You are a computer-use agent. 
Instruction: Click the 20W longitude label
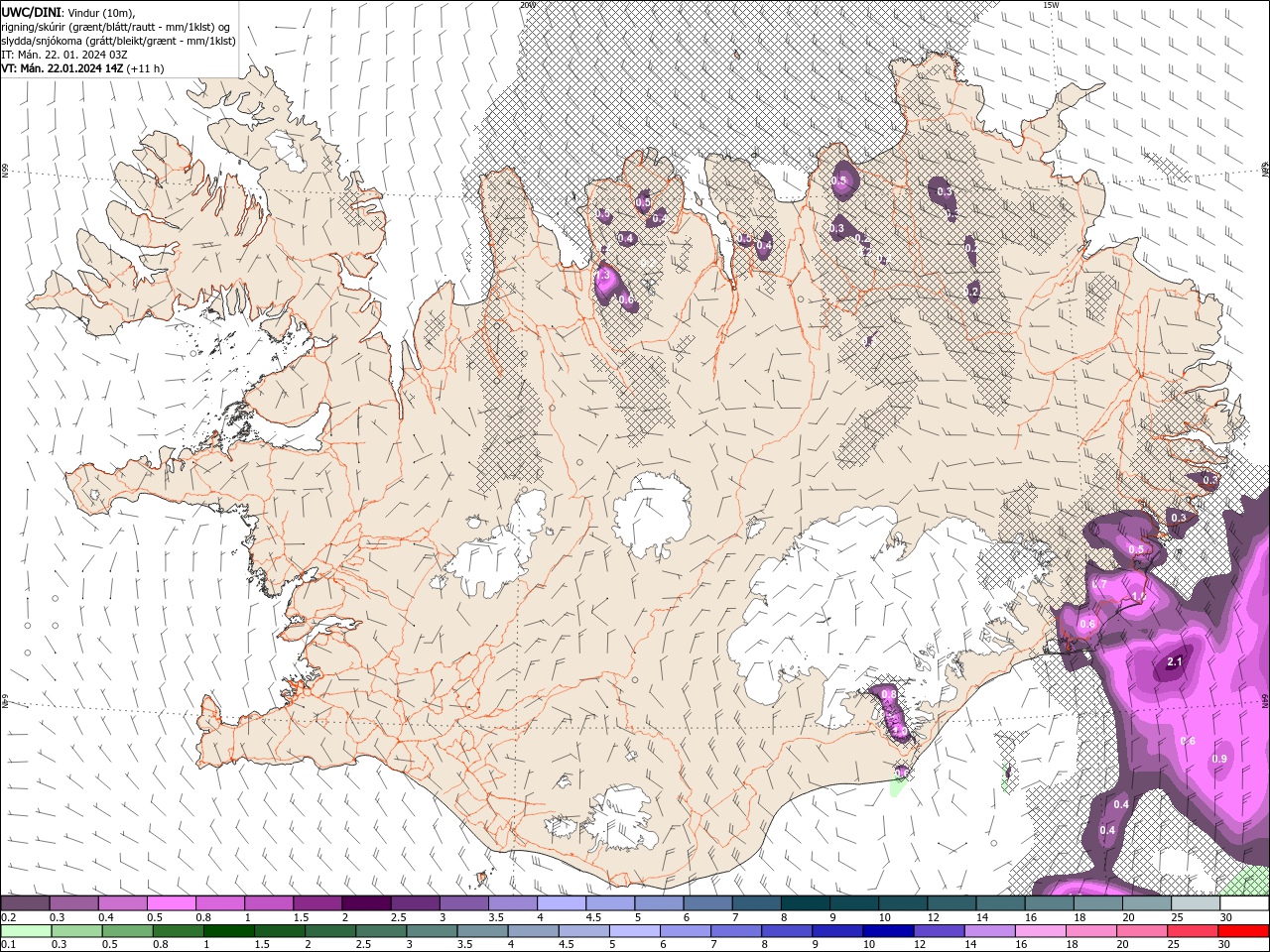click(528, 5)
